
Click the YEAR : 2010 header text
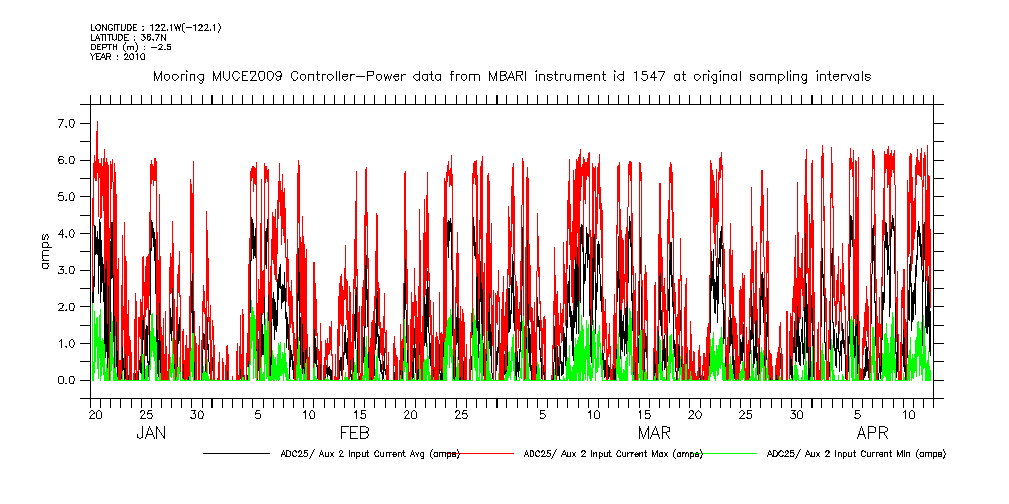[x=118, y=57]
